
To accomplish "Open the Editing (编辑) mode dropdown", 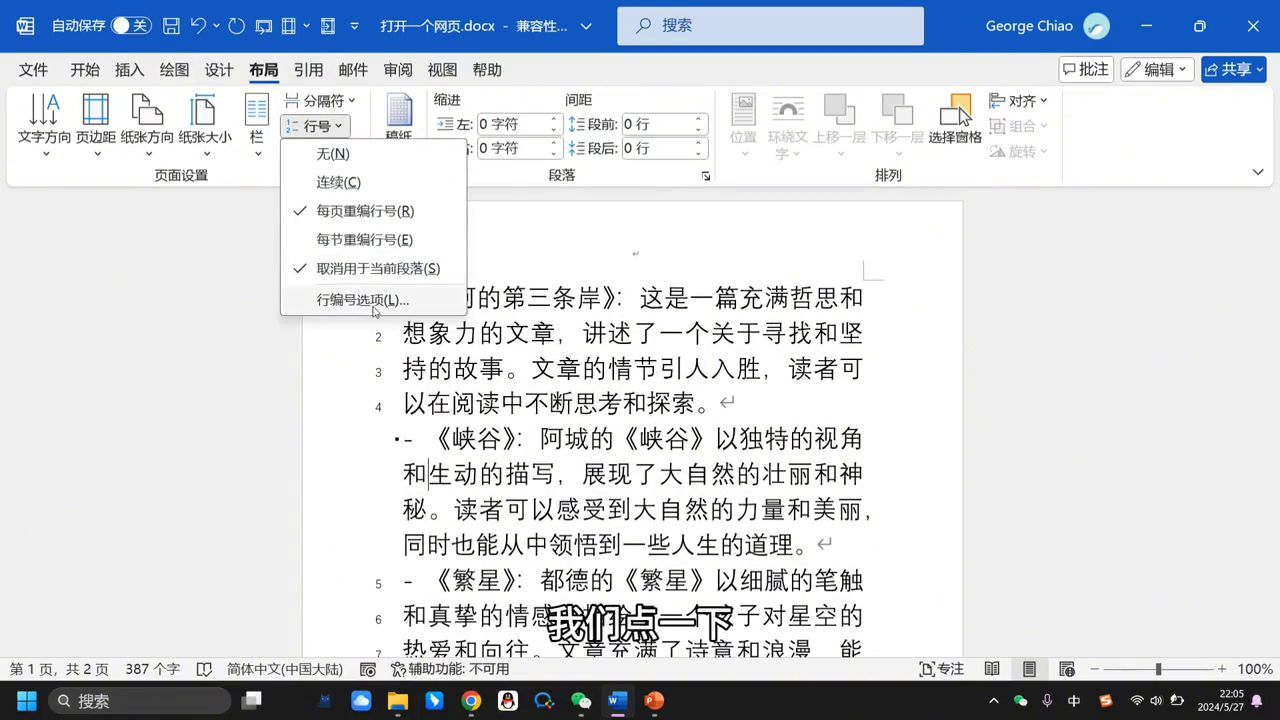I will tap(1157, 69).
